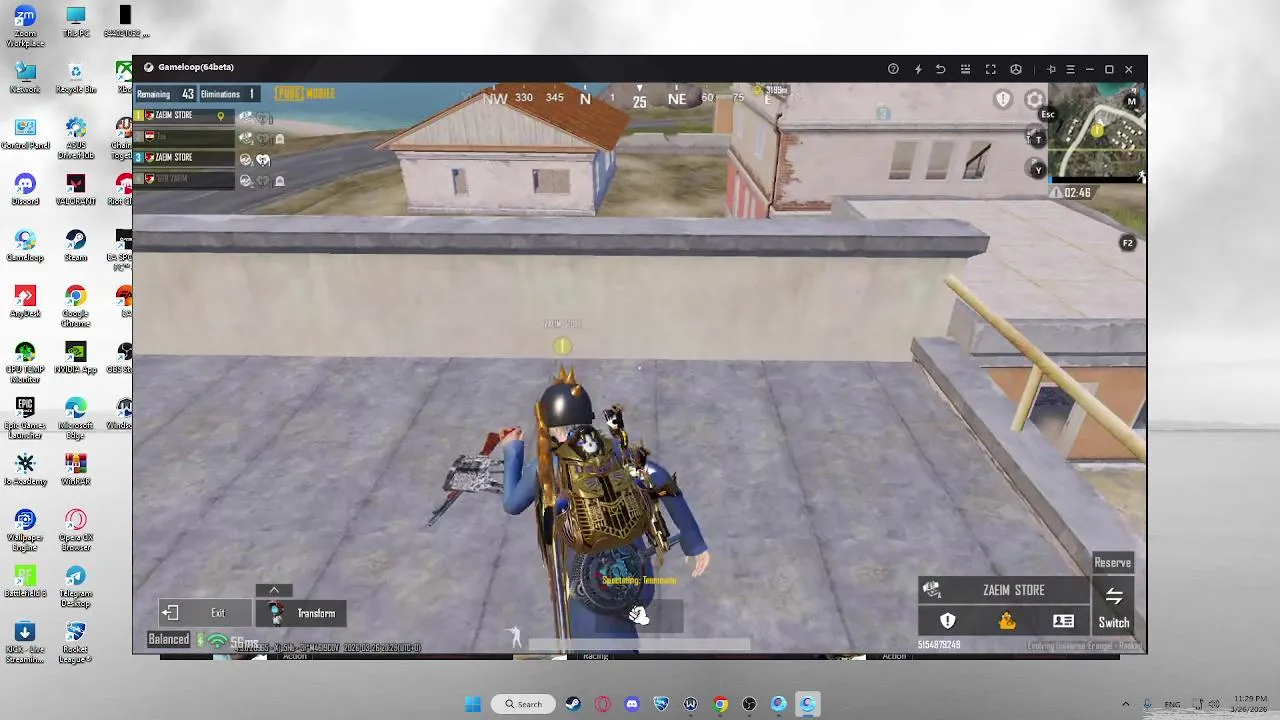Click the ZAEIM STORE spectated player name
Image resolution: width=1280 pixels, height=720 pixels.
coord(1013,590)
